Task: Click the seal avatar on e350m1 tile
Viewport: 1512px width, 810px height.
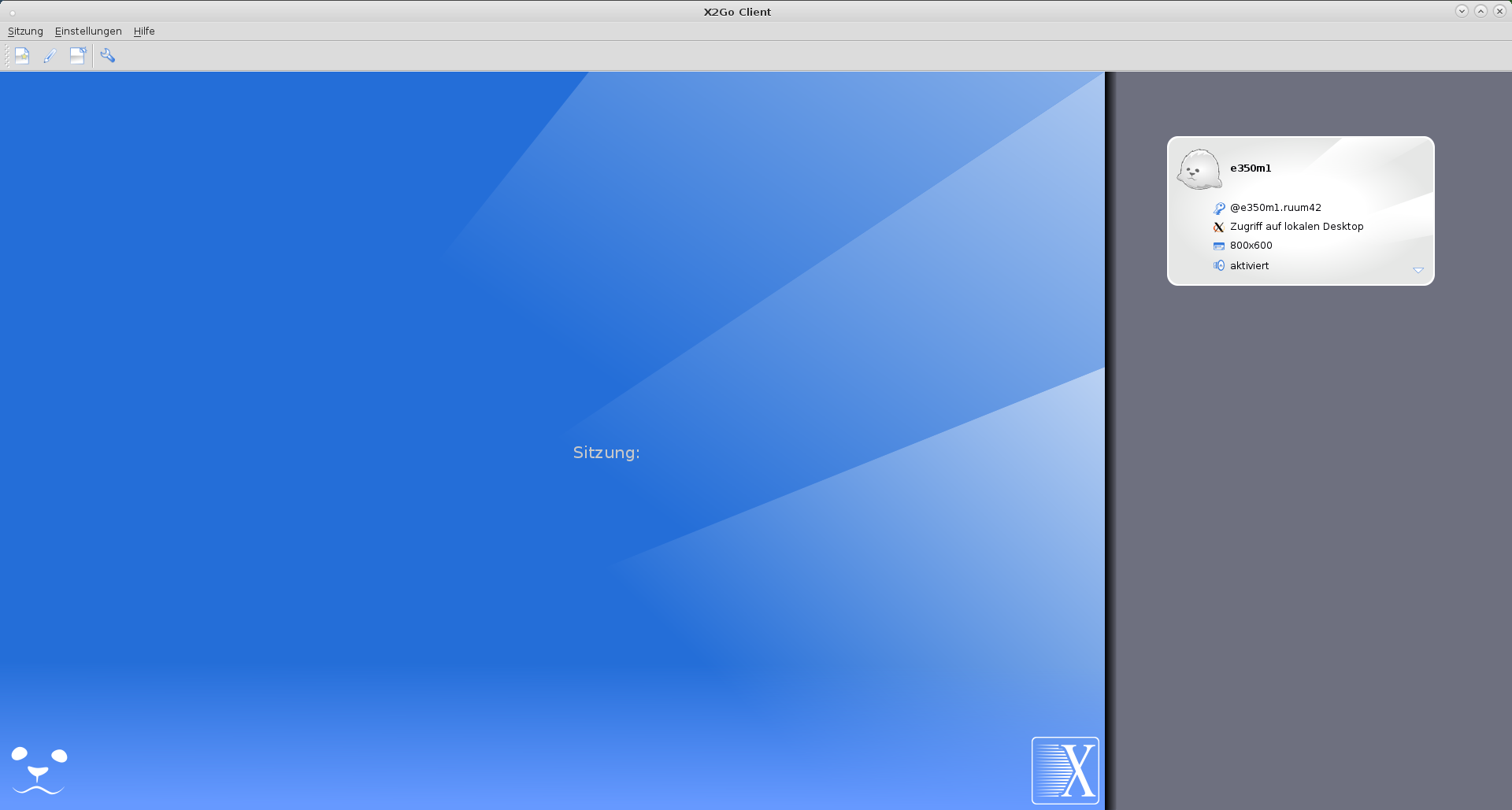Action: pyautogui.click(x=1199, y=169)
